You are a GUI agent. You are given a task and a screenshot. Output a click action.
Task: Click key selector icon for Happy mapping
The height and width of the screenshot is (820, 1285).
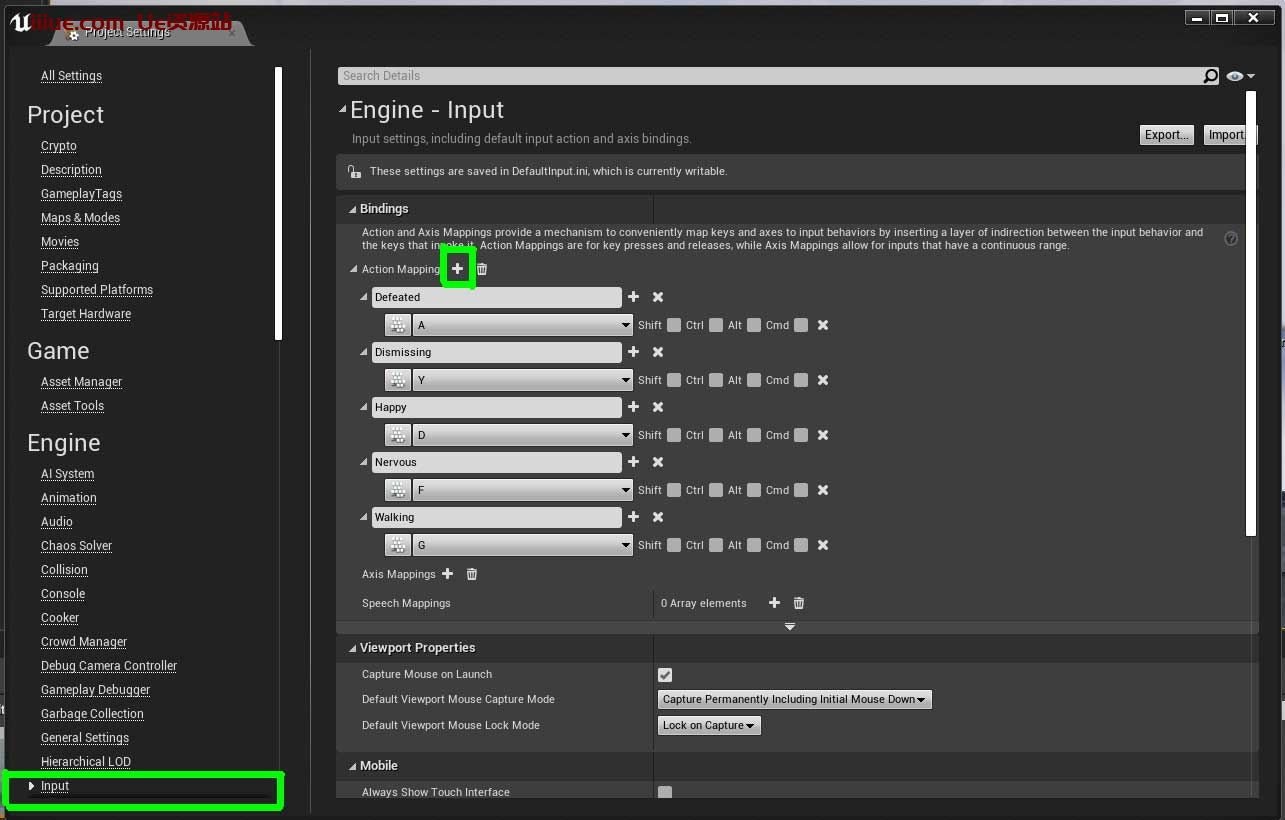pos(398,435)
